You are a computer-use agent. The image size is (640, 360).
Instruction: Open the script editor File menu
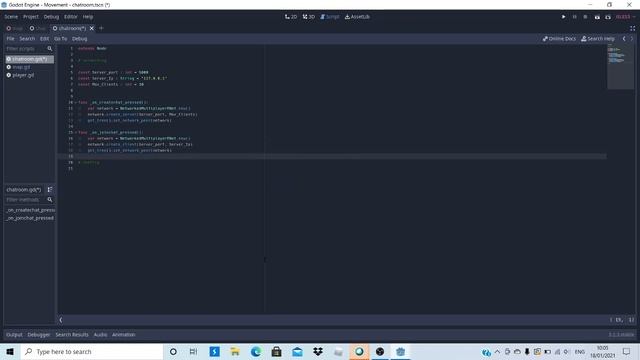tap(10, 39)
